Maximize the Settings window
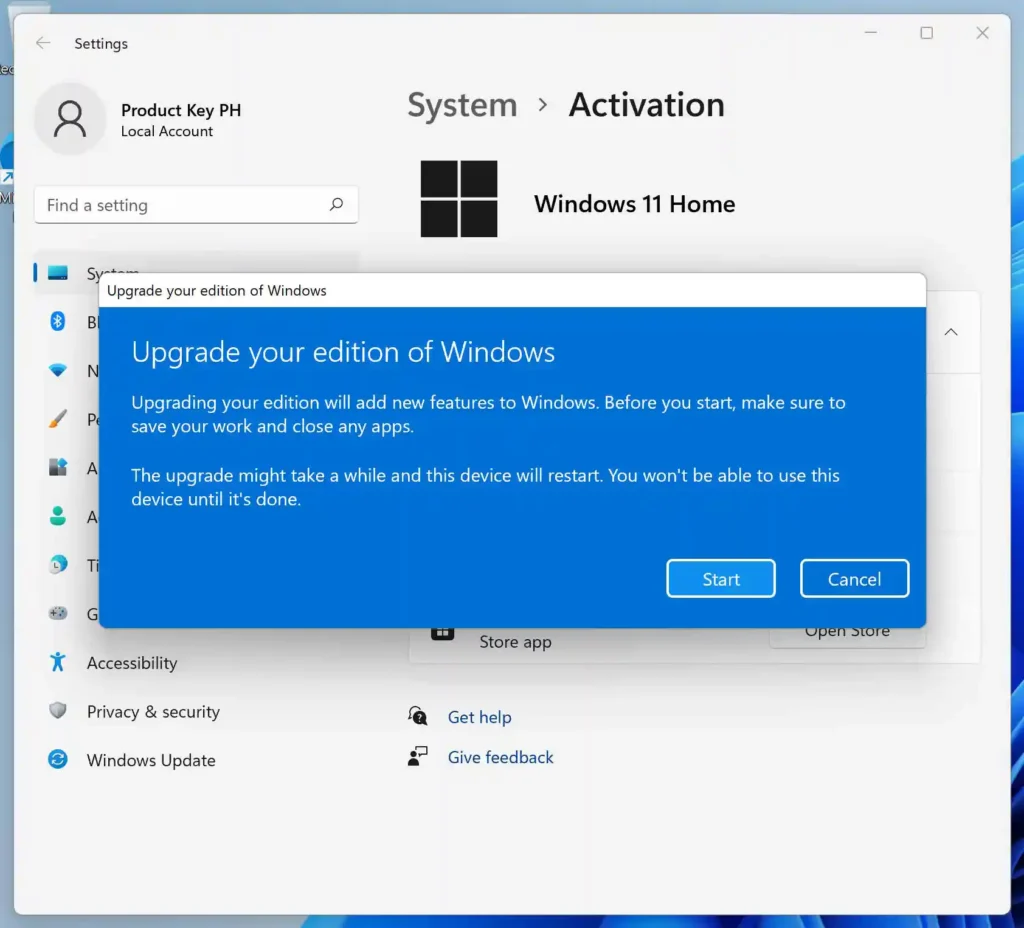Image resolution: width=1024 pixels, height=928 pixels. [926, 33]
